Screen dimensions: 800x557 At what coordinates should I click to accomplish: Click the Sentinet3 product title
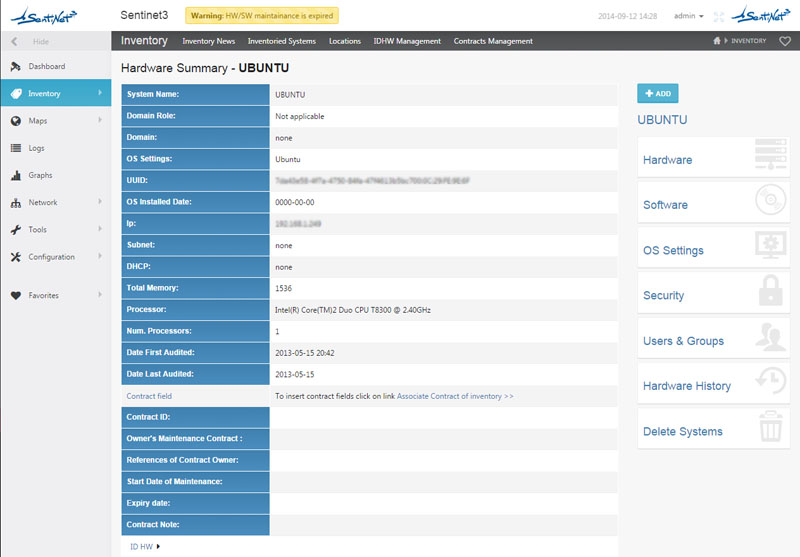(x=144, y=15)
